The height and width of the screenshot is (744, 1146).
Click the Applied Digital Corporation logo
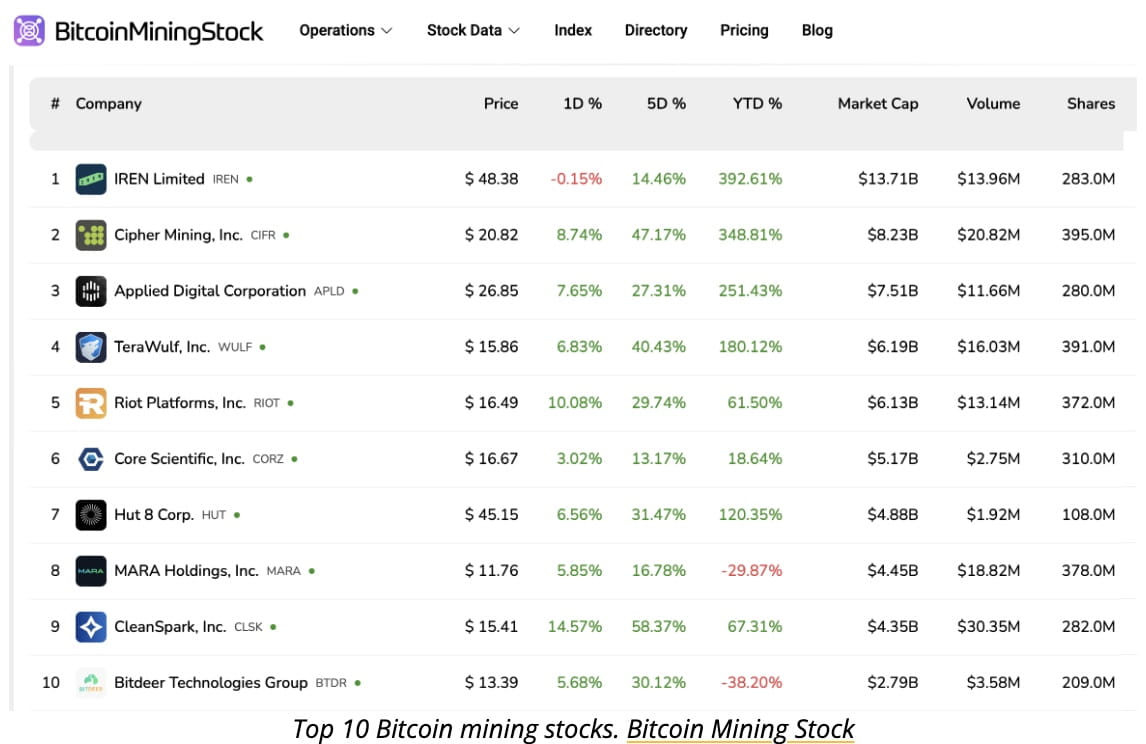click(91, 291)
